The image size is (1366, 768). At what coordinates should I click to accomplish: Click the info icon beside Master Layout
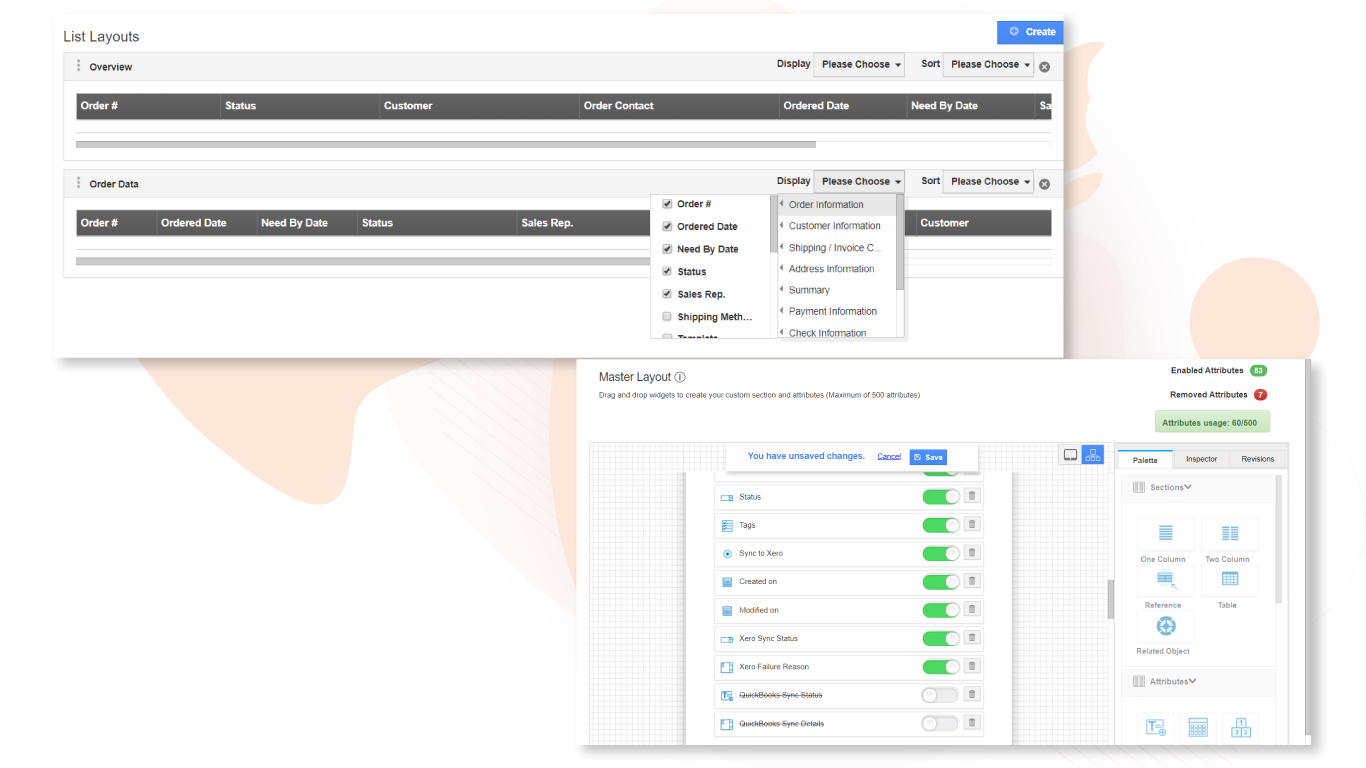[x=680, y=378]
